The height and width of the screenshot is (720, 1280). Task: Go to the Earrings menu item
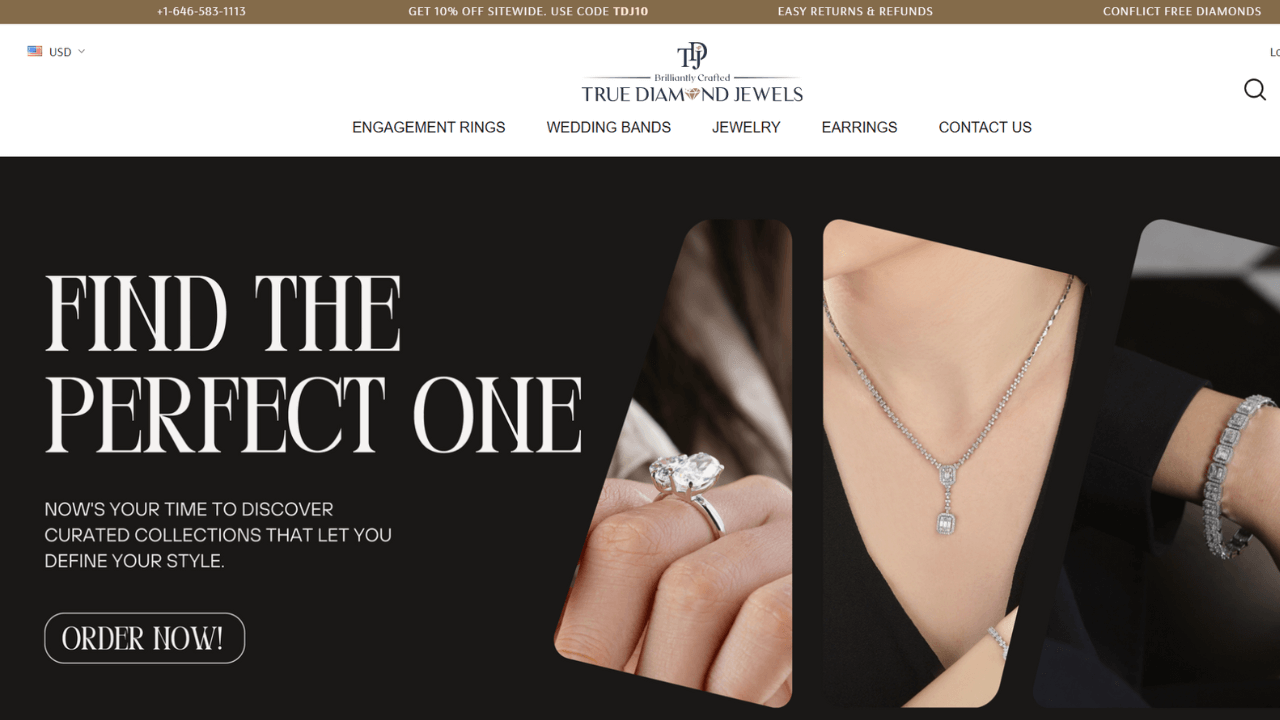tap(860, 127)
